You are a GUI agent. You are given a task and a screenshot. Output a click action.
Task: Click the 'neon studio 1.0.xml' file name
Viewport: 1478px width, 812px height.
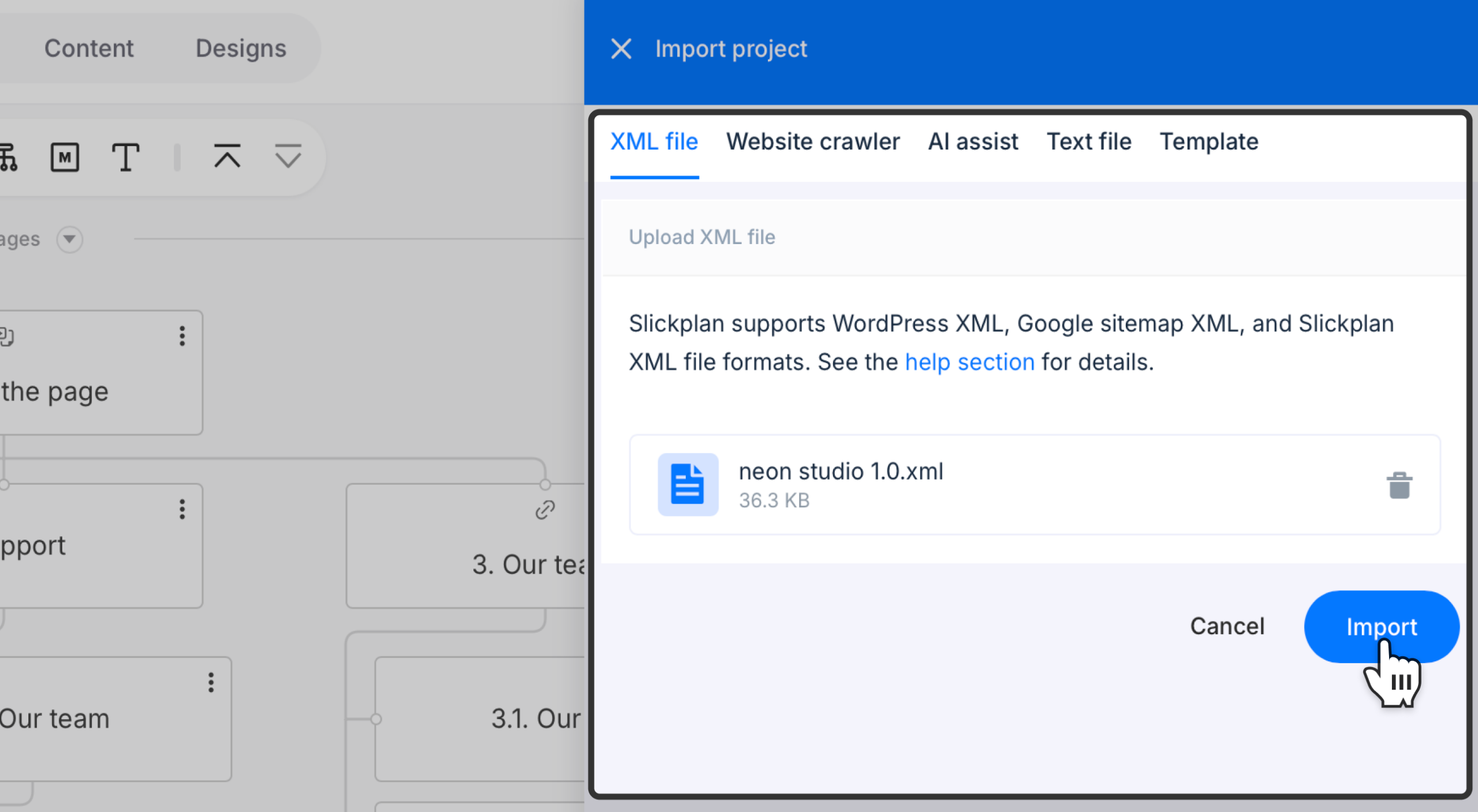[841, 472]
